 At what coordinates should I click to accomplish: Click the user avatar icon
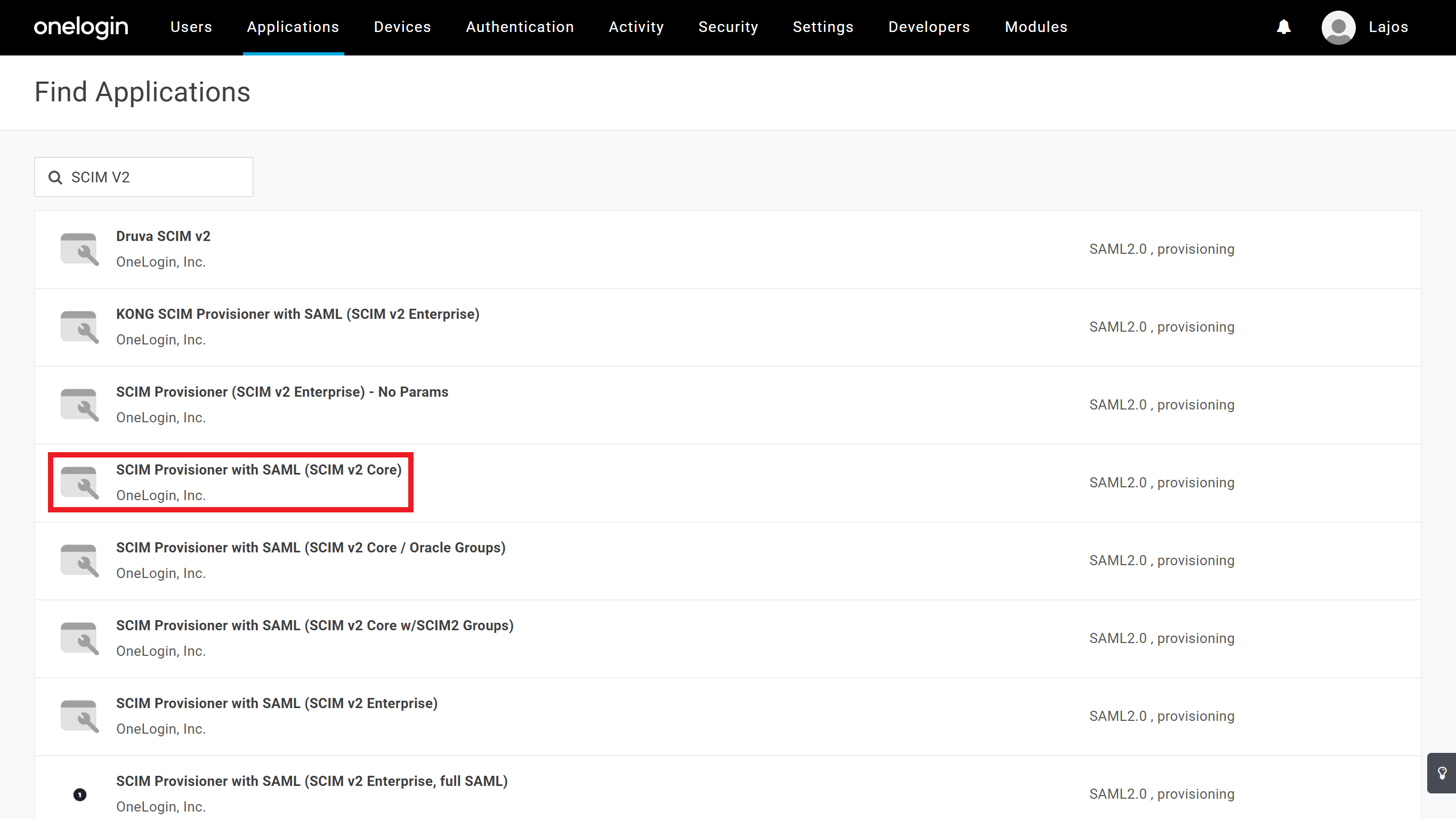pyautogui.click(x=1338, y=27)
